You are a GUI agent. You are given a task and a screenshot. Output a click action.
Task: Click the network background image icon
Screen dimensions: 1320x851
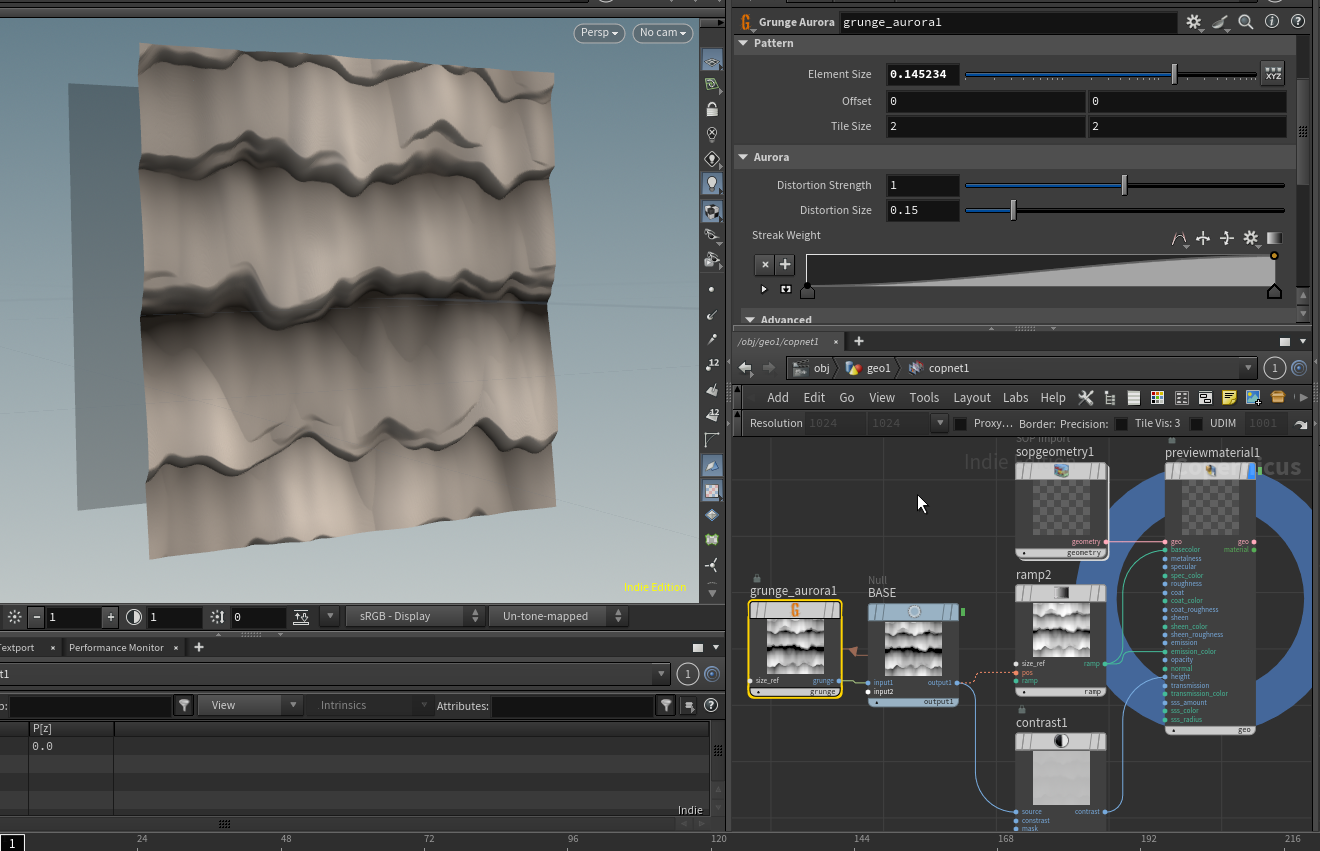[x=1253, y=397]
